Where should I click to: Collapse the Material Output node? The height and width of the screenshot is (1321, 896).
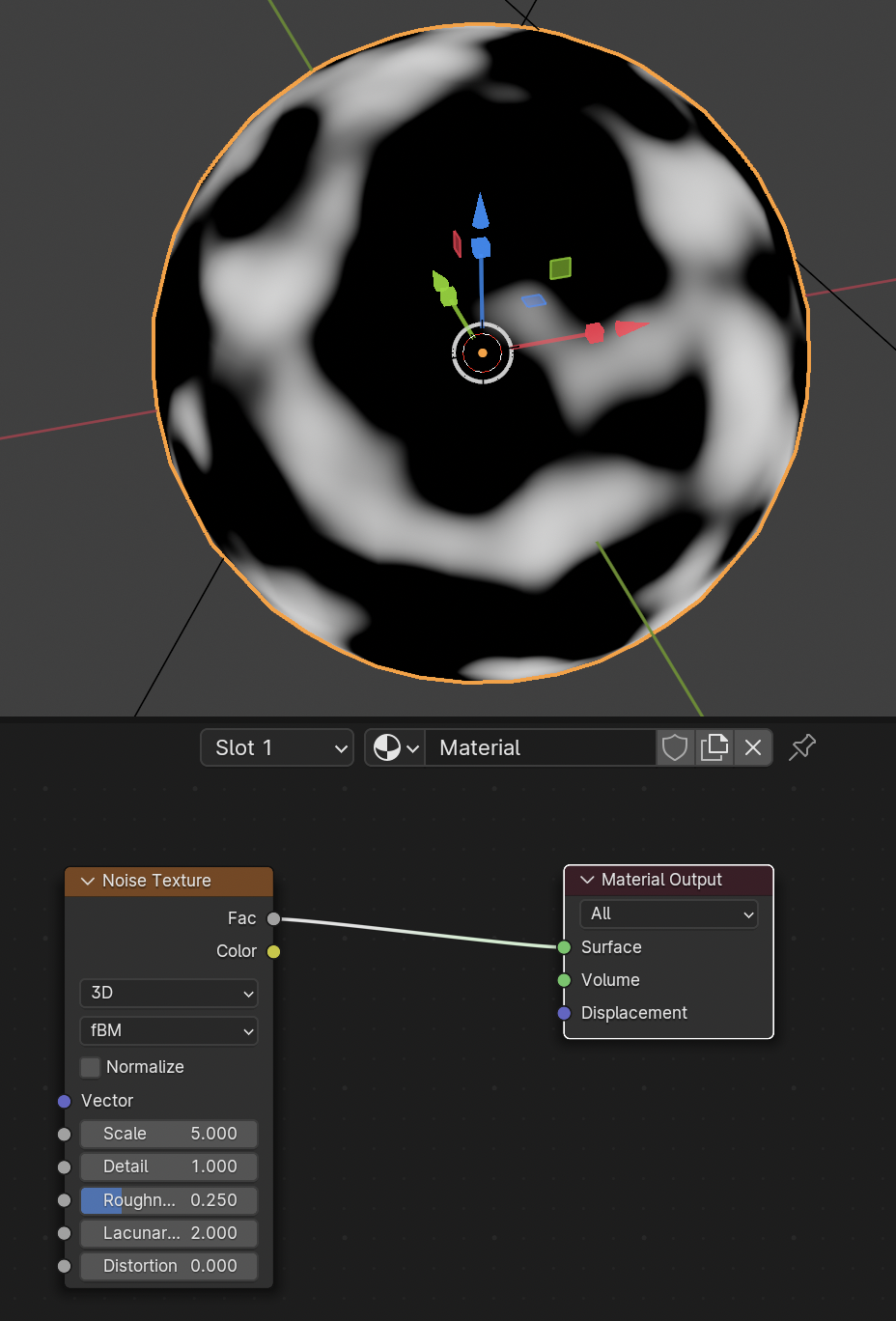click(x=587, y=880)
